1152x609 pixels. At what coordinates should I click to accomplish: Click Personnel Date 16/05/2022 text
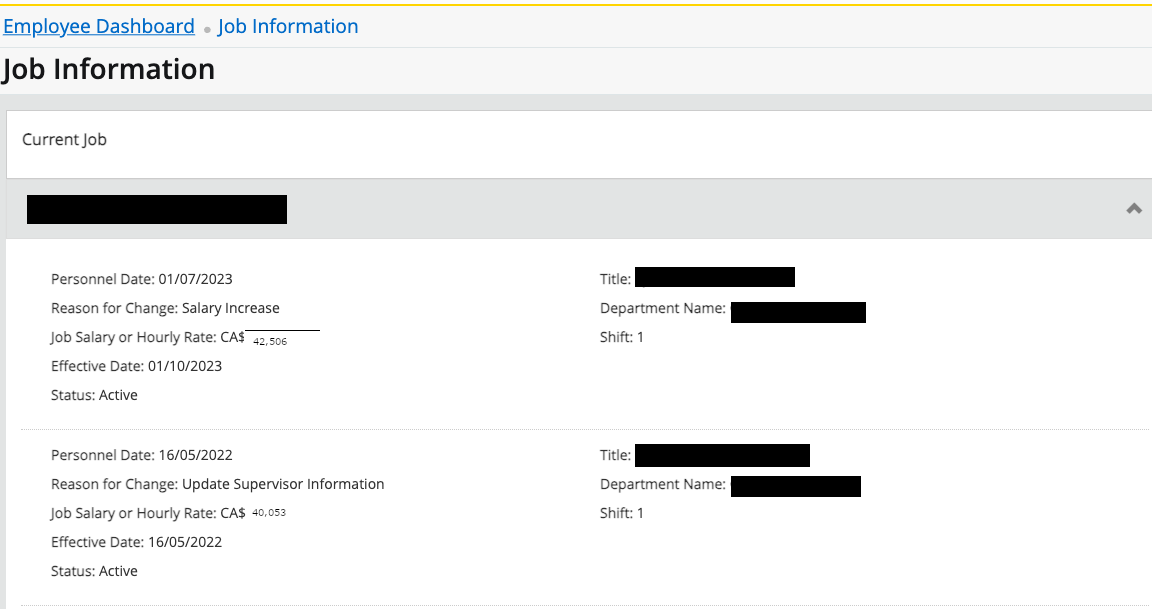click(141, 455)
